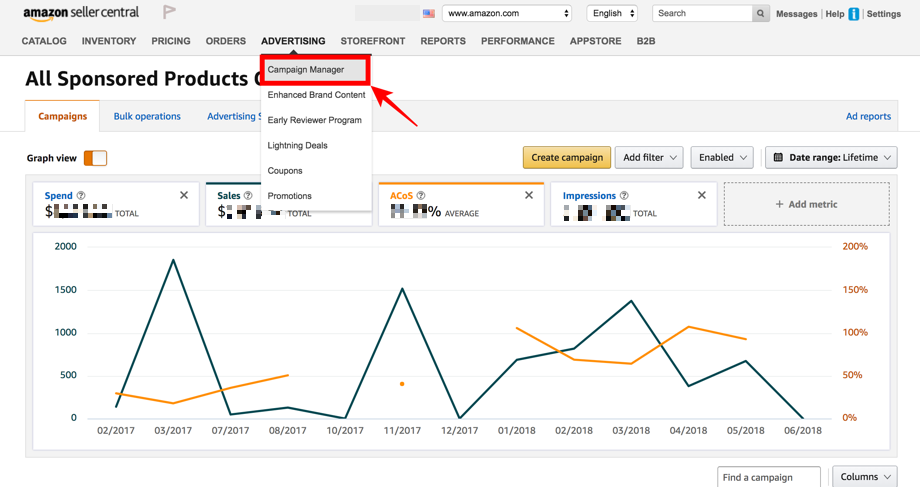Click the Impressions metric title
Image resolution: width=920 pixels, height=487 pixels.
click(589, 195)
